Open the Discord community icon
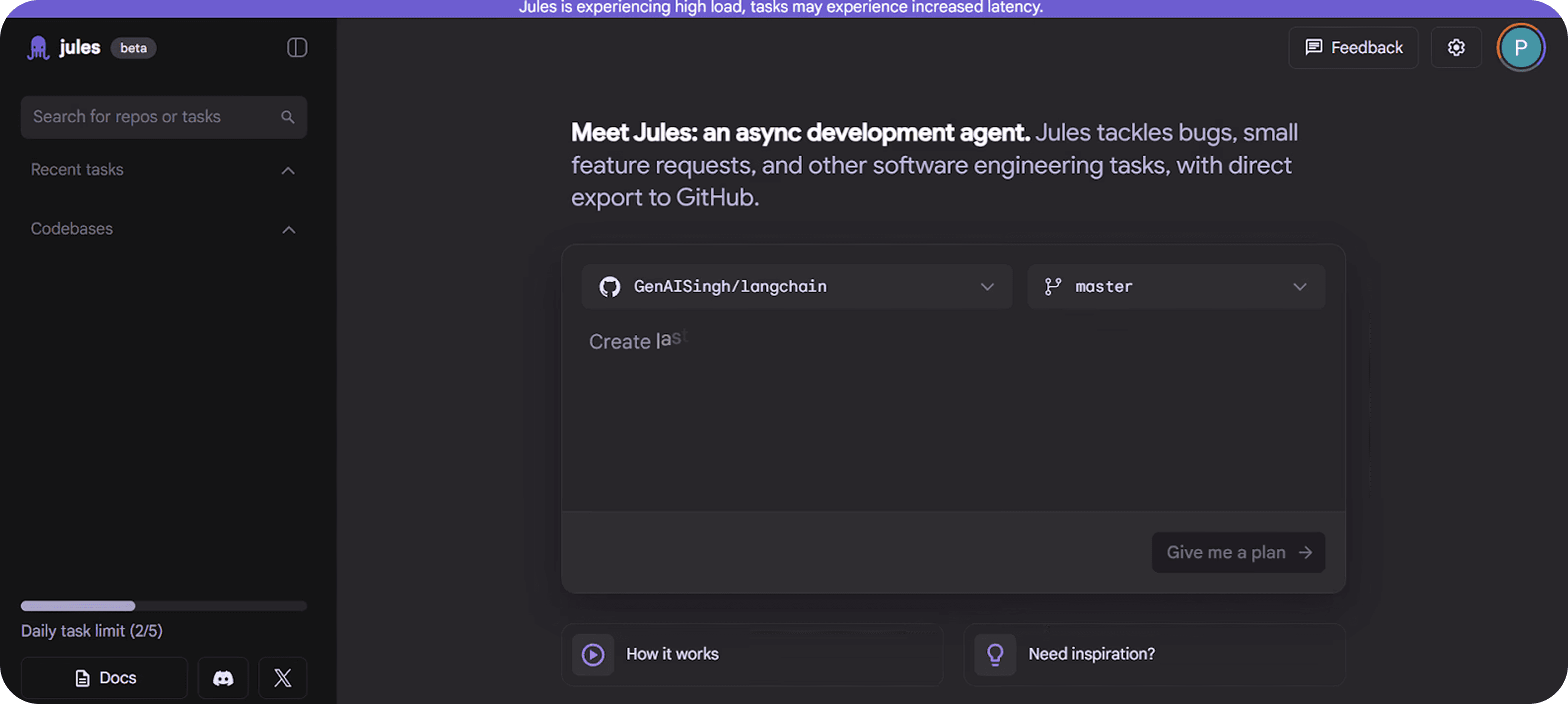The height and width of the screenshot is (704, 1568). tap(223, 678)
